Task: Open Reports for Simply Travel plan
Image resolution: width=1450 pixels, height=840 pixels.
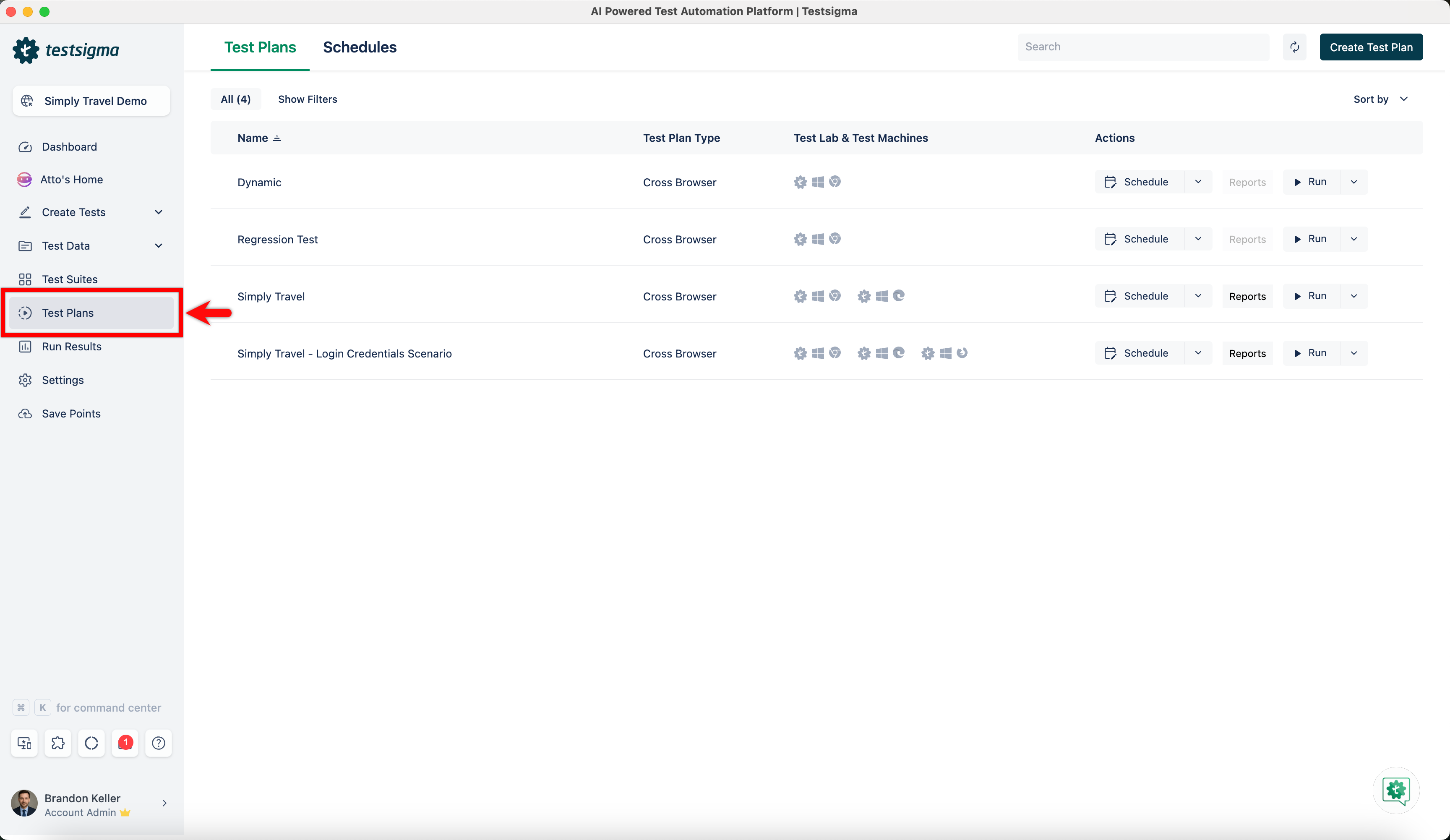Action: pos(1247,296)
